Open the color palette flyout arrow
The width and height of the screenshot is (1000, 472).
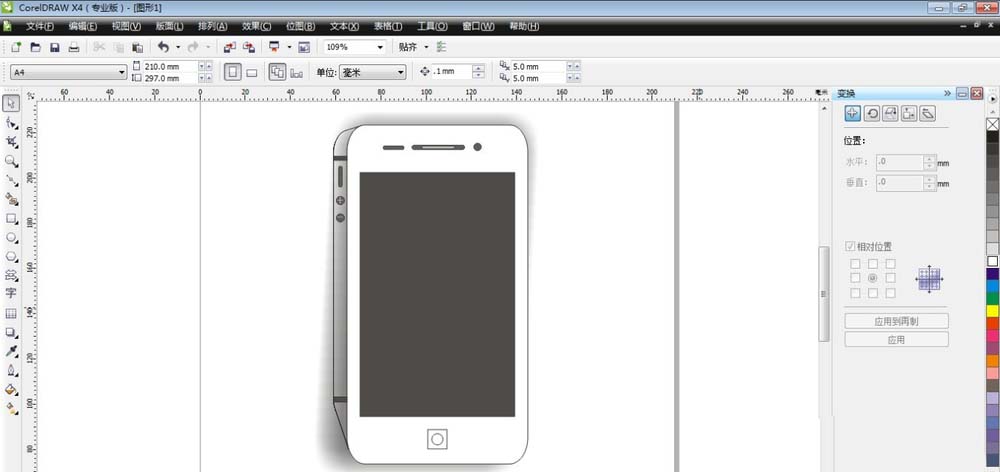pos(992,100)
